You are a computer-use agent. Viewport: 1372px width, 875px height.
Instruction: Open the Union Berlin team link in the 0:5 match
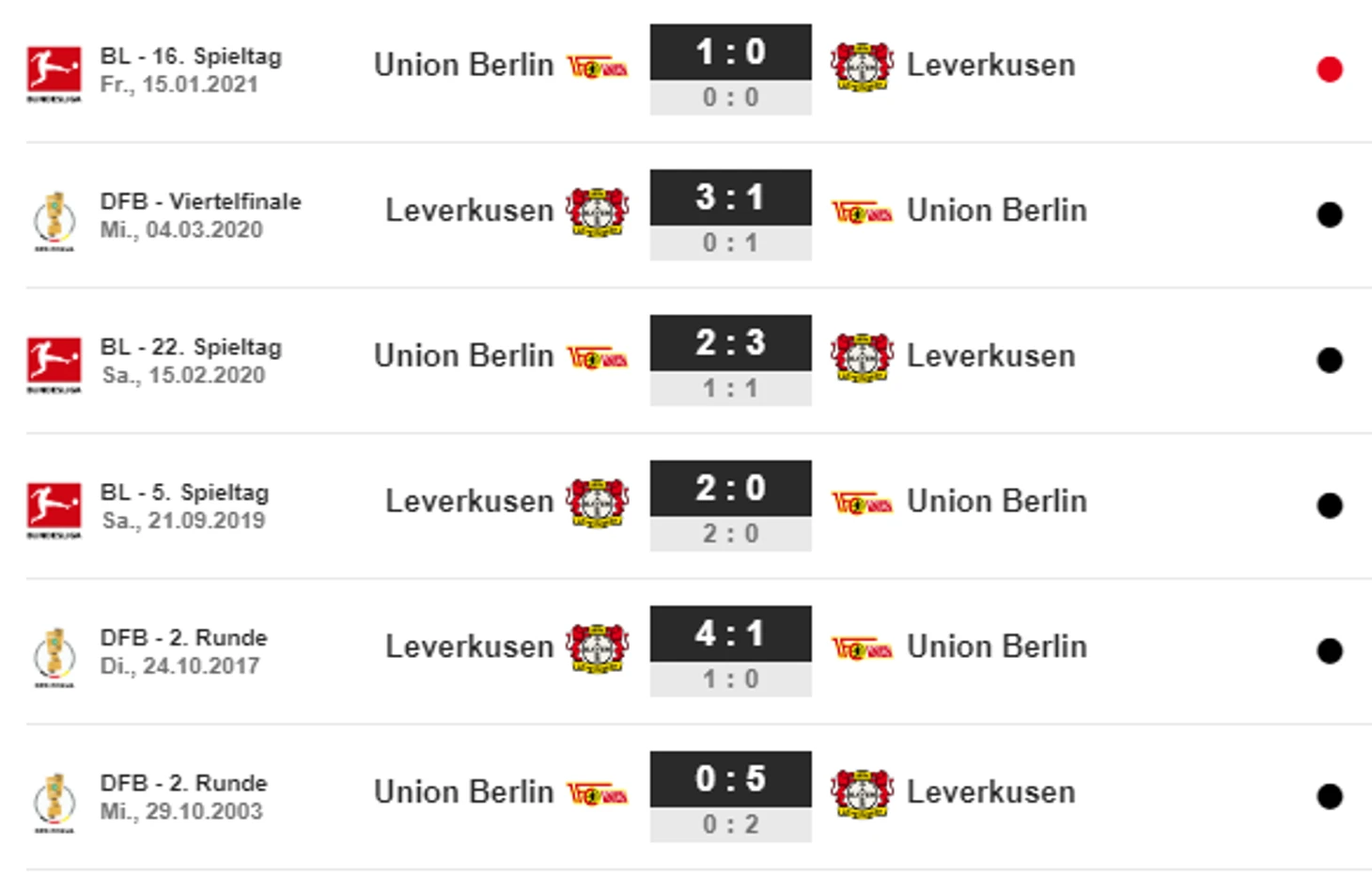coord(464,792)
